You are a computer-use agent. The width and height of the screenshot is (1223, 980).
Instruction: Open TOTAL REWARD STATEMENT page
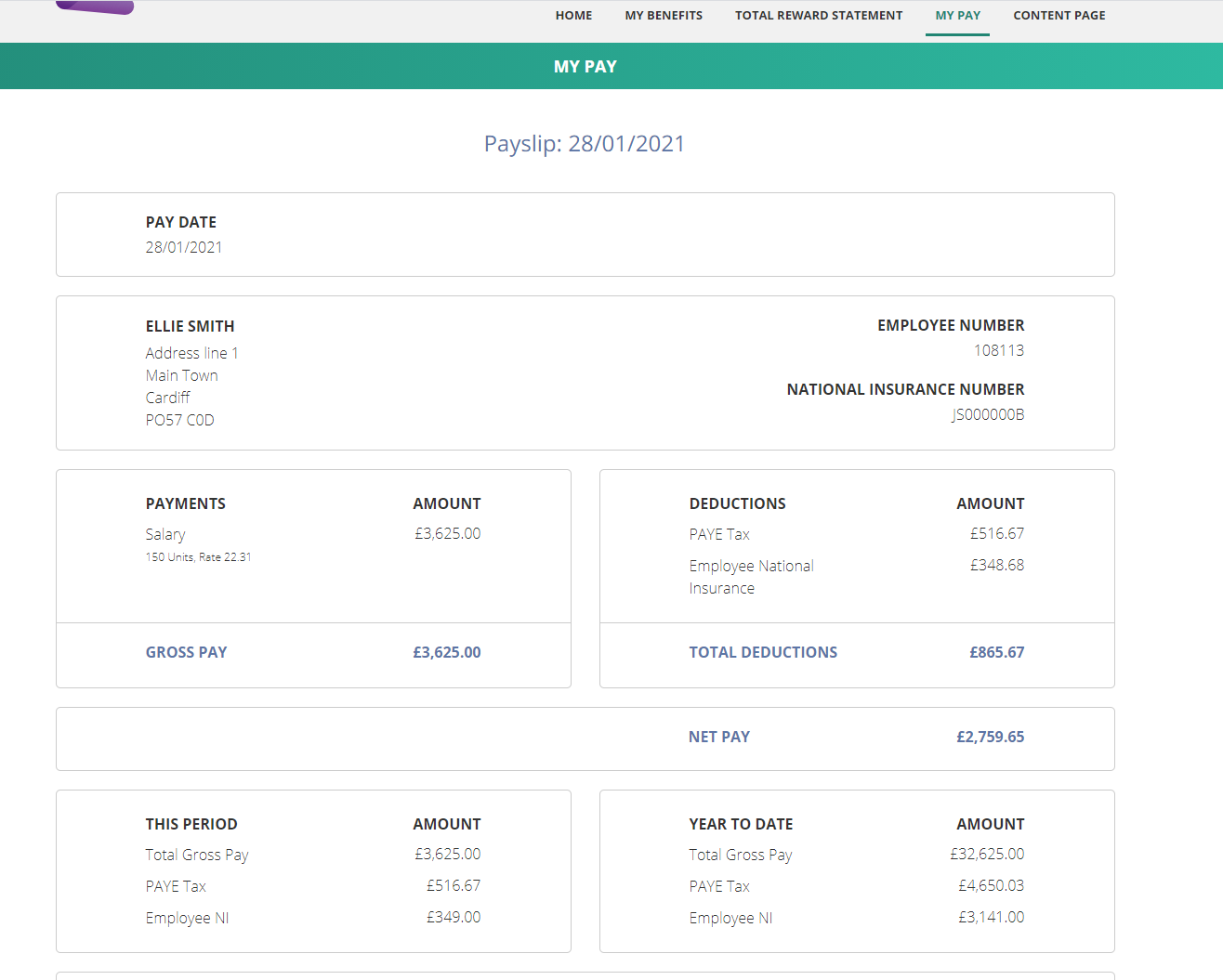click(x=819, y=16)
